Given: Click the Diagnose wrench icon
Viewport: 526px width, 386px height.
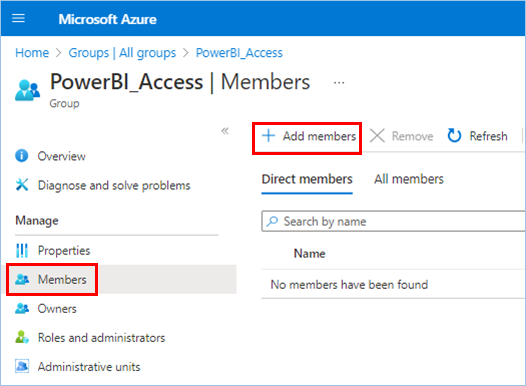Looking at the screenshot, I should 22,185.
